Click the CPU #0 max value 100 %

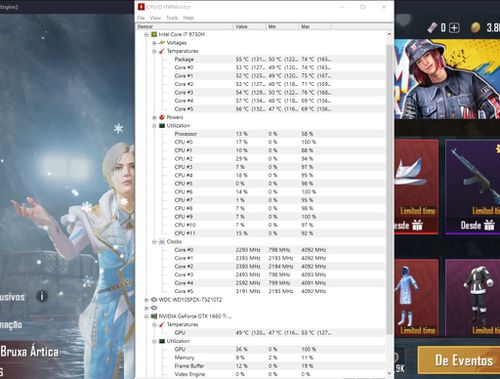309,142
